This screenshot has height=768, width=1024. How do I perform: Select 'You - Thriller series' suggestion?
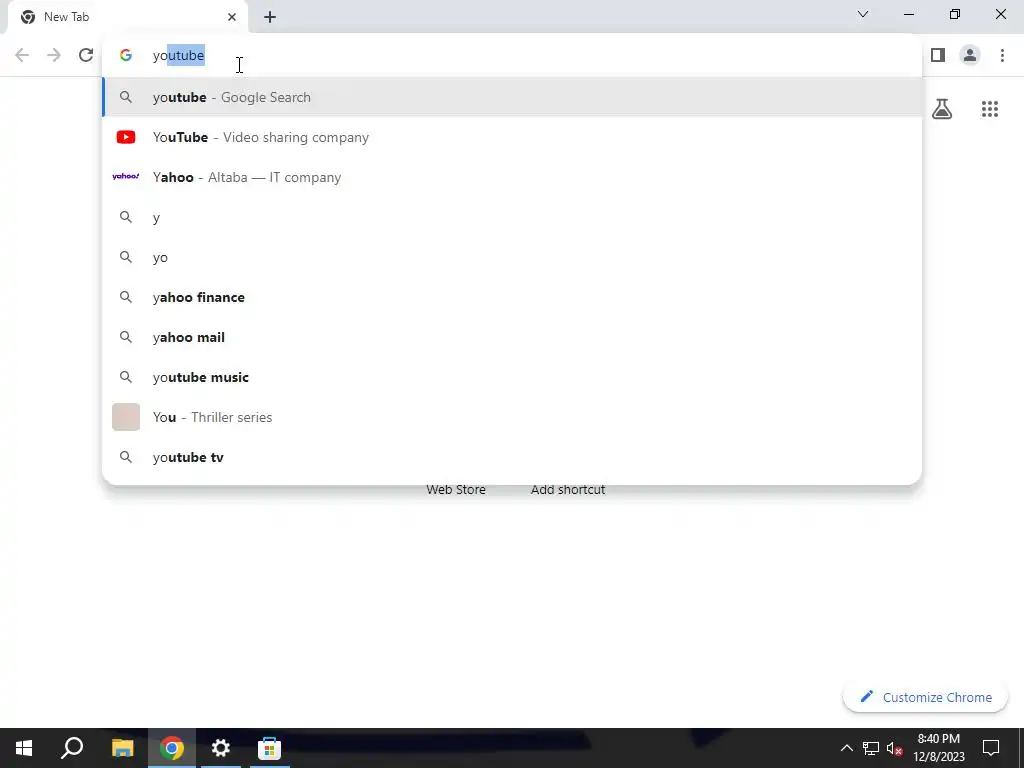[x=512, y=417]
